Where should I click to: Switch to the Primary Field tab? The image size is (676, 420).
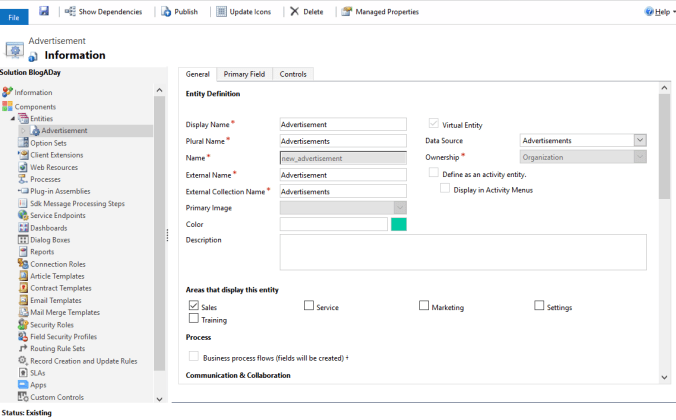point(244,74)
